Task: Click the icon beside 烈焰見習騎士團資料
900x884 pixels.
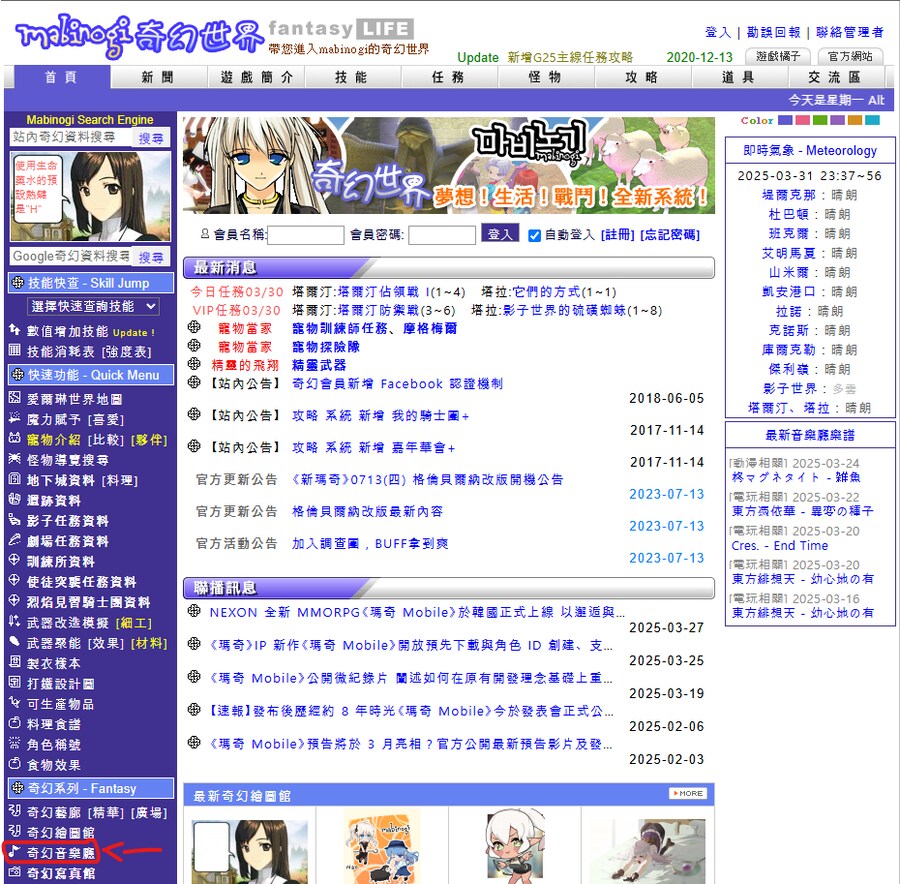Action: pyautogui.click(x=14, y=600)
